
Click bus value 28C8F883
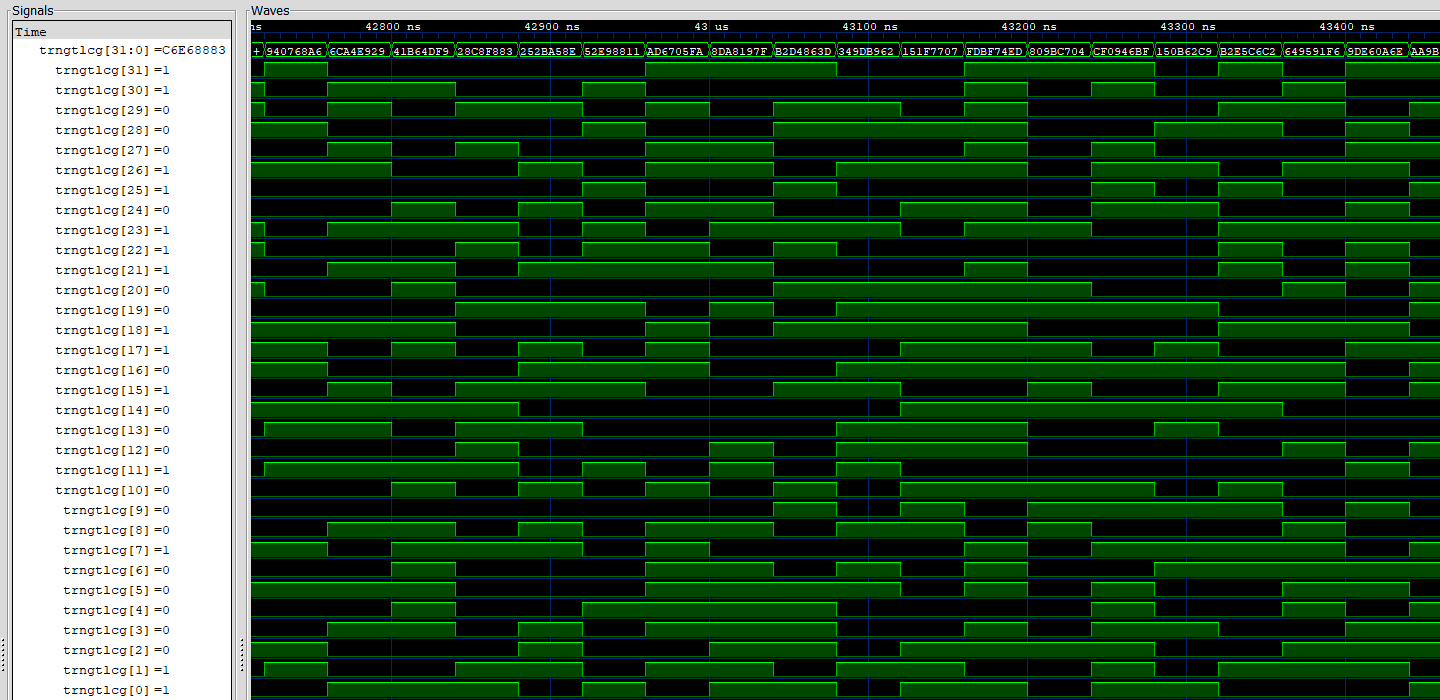click(486, 50)
